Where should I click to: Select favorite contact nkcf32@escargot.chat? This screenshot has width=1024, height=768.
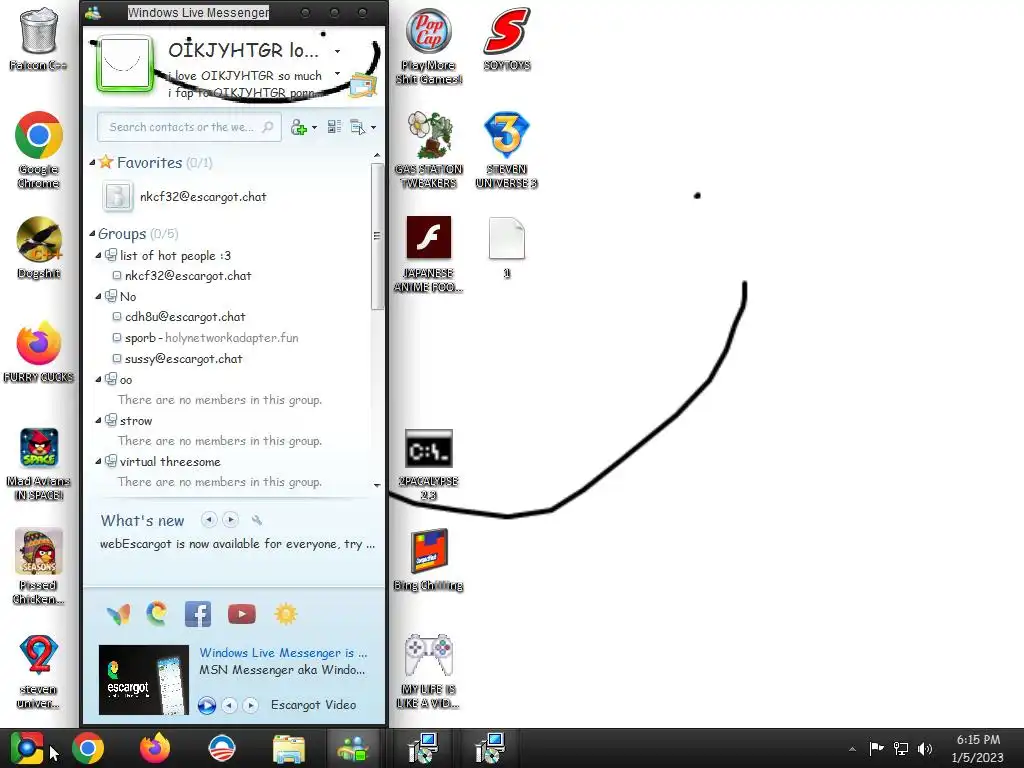tap(203, 197)
